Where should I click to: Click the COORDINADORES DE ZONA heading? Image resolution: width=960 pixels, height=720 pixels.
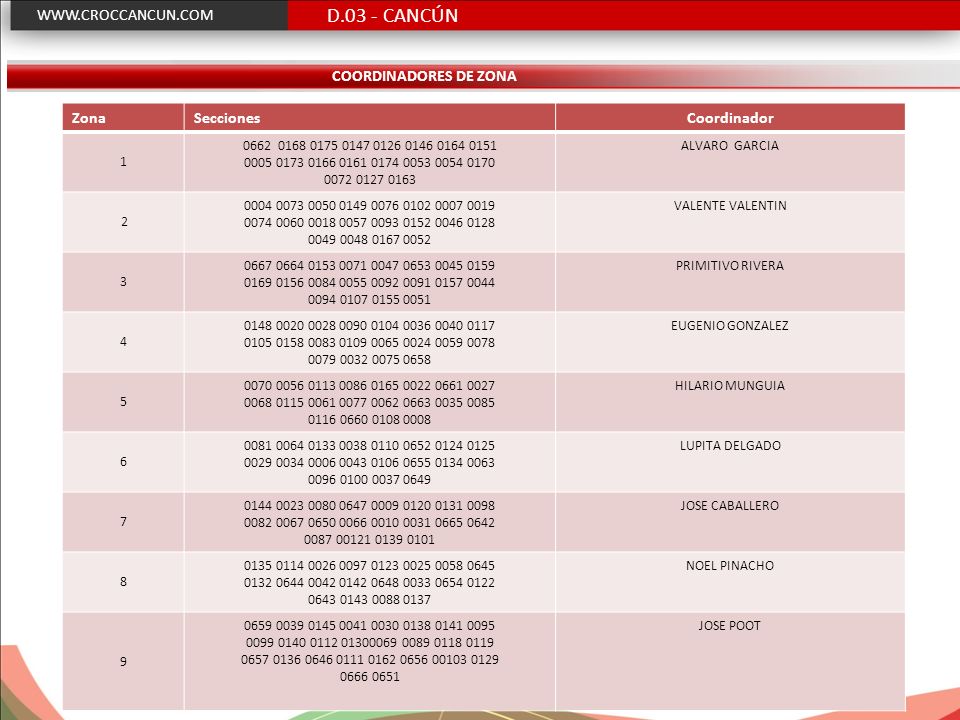tap(424, 76)
